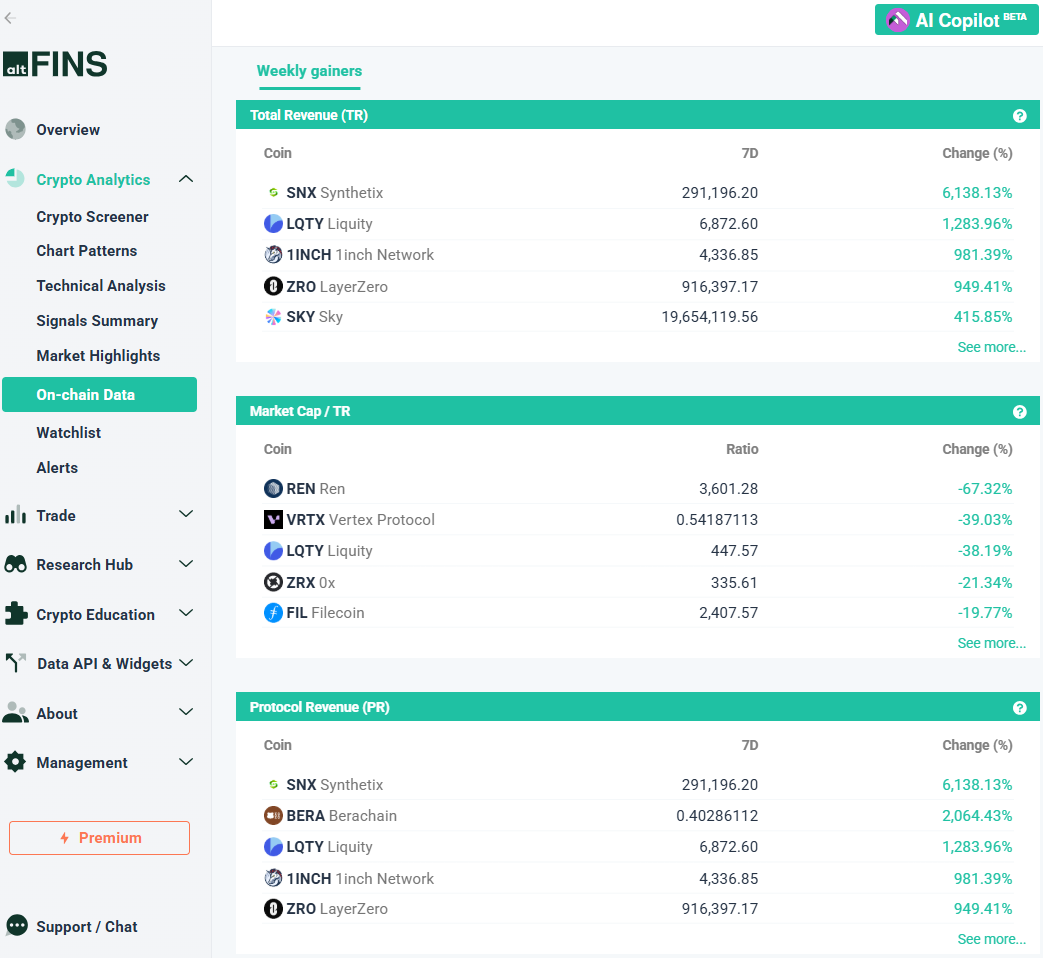Image resolution: width=1043 pixels, height=958 pixels.
Task: Click the Management gear icon
Action: pyautogui.click(x=15, y=762)
